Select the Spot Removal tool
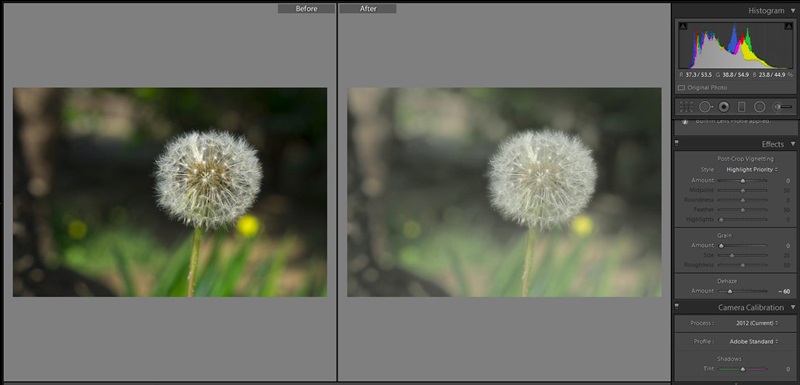 [x=706, y=107]
